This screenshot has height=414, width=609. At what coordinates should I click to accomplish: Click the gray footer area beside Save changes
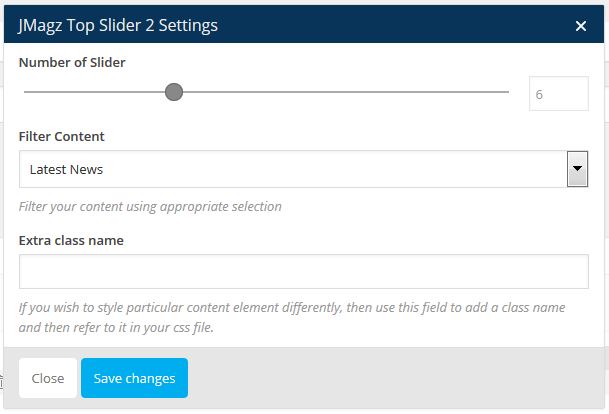tap(400, 378)
